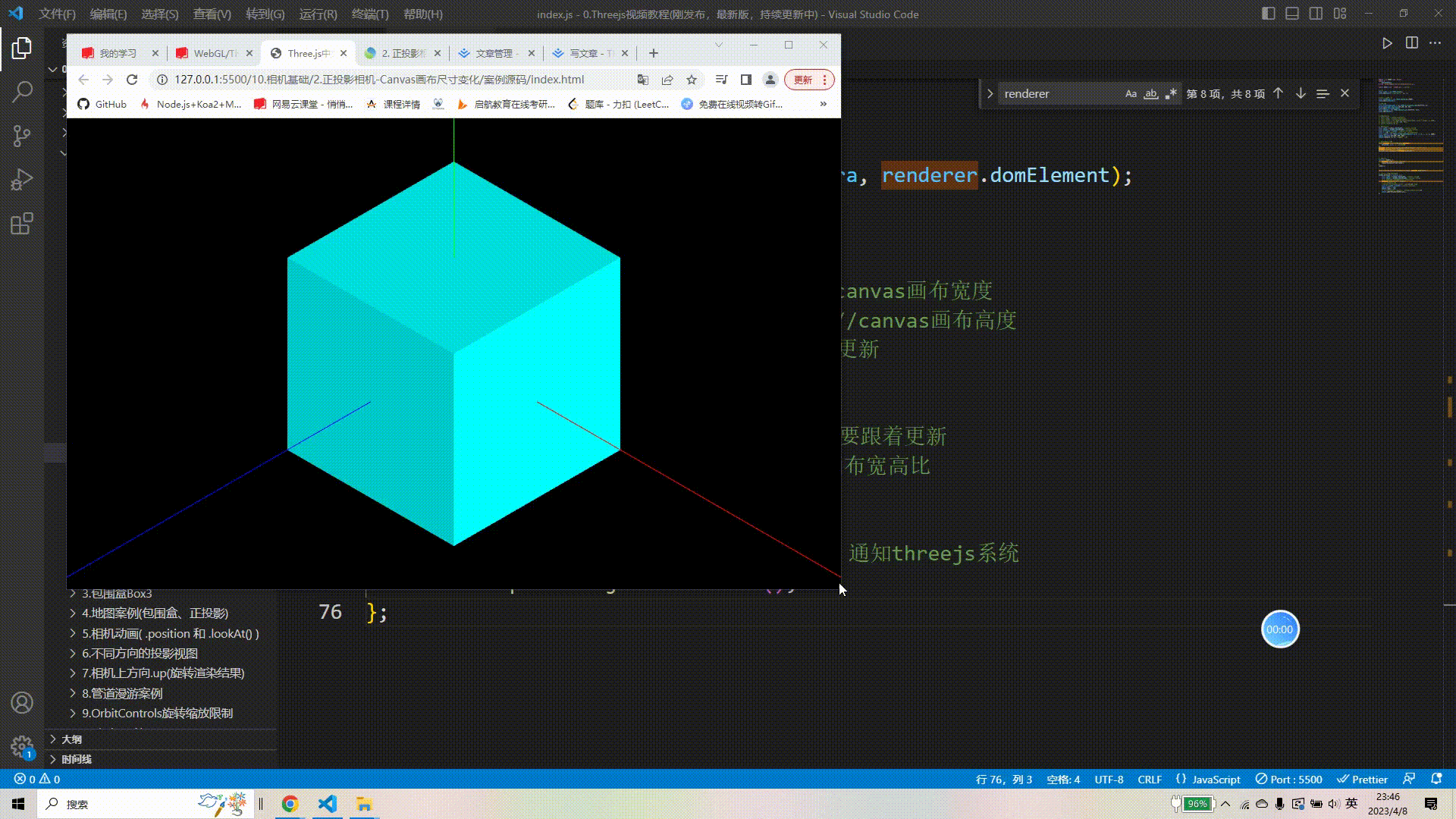Click the bookmark star in Chrome address bar
The width and height of the screenshot is (1456, 819).
click(691, 80)
